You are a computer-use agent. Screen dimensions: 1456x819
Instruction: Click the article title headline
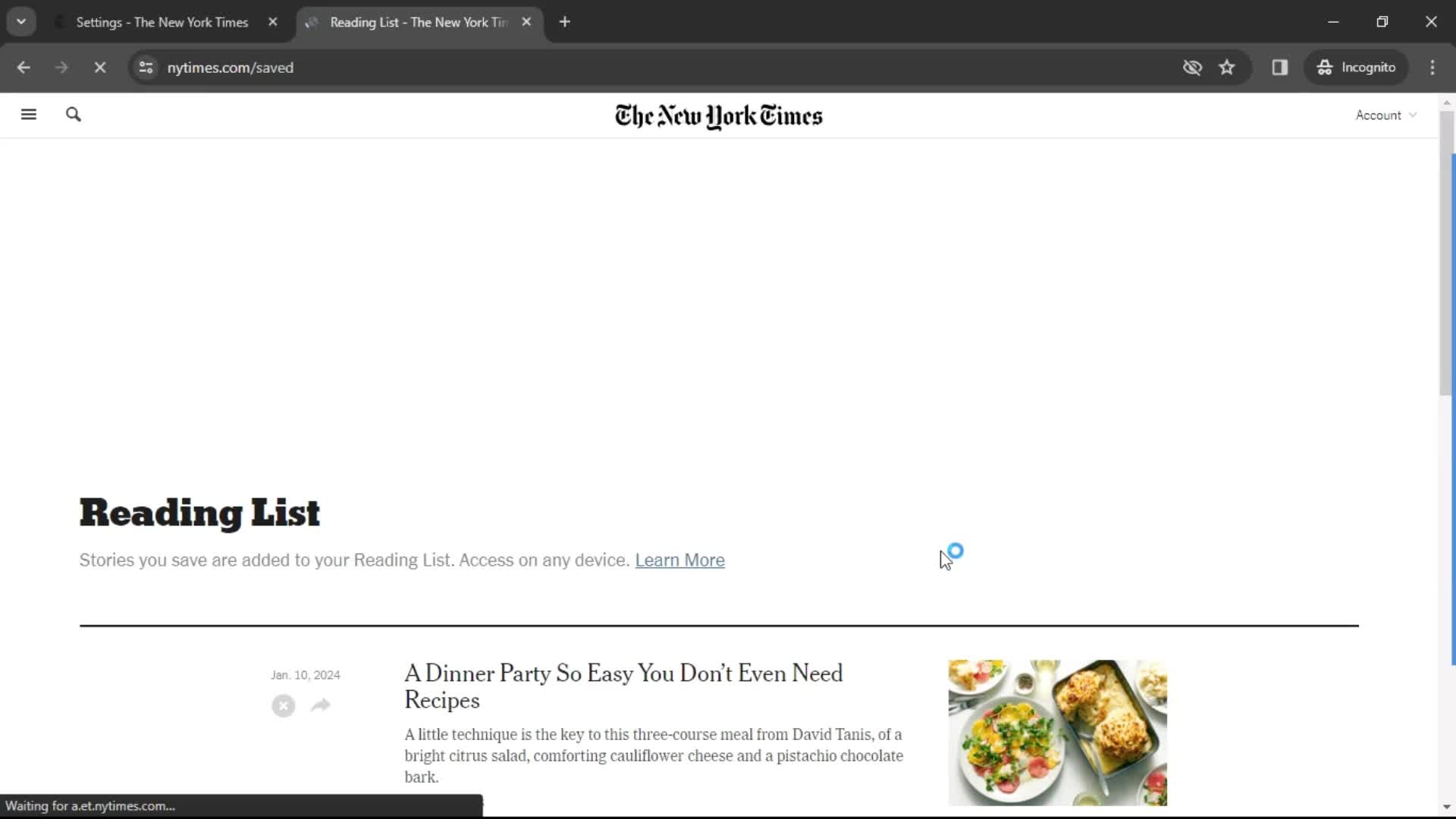[x=624, y=687]
